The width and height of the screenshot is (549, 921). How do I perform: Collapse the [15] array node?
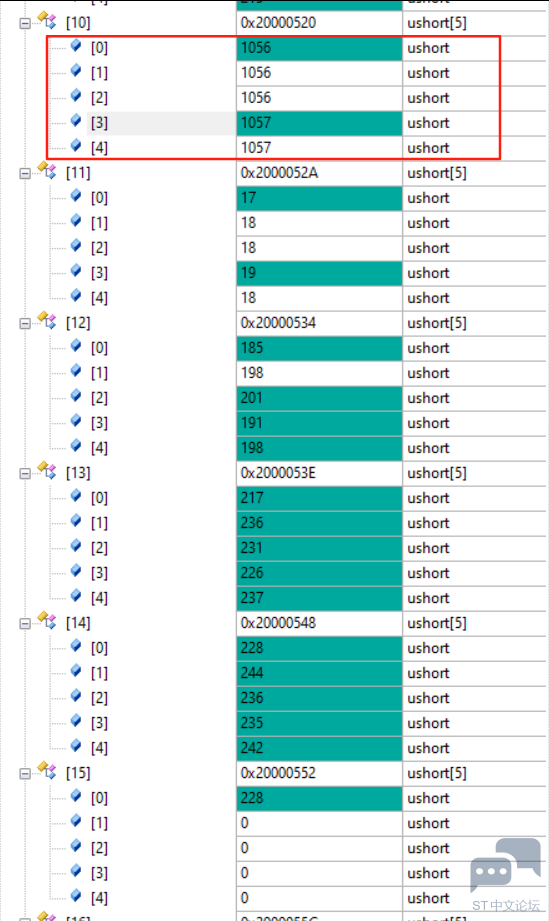tap(25, 774)
